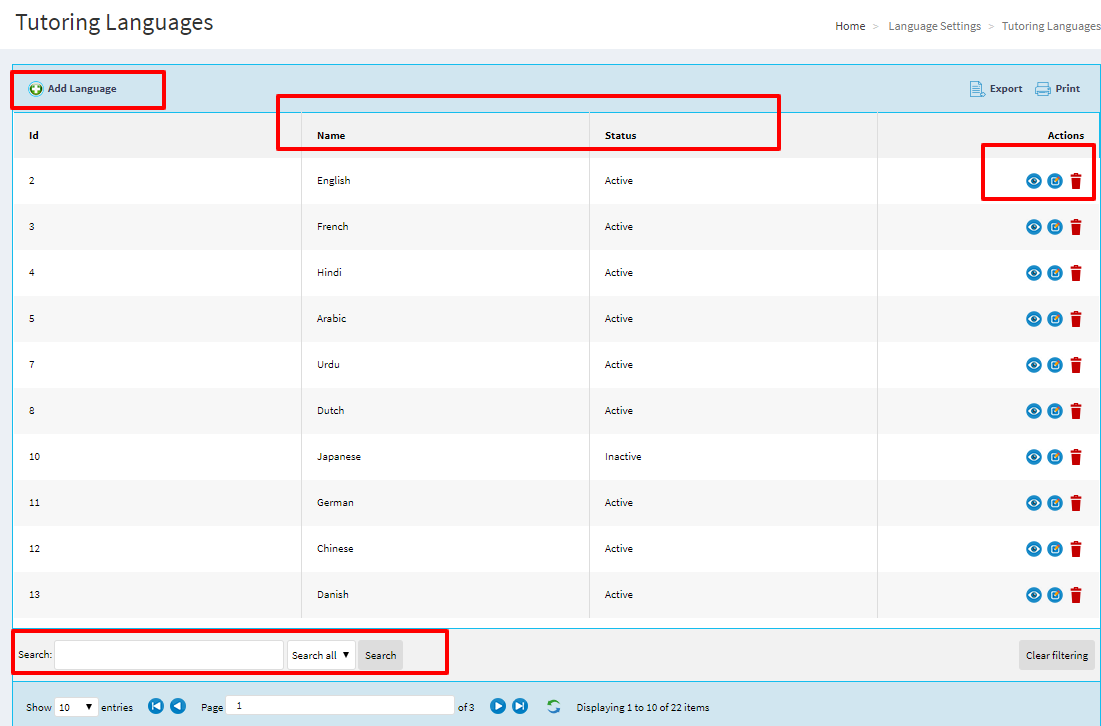The width and height of the screenshot is (1101, 726).
Task: Refresh the table with the reload icon
Action: [554, 707]
